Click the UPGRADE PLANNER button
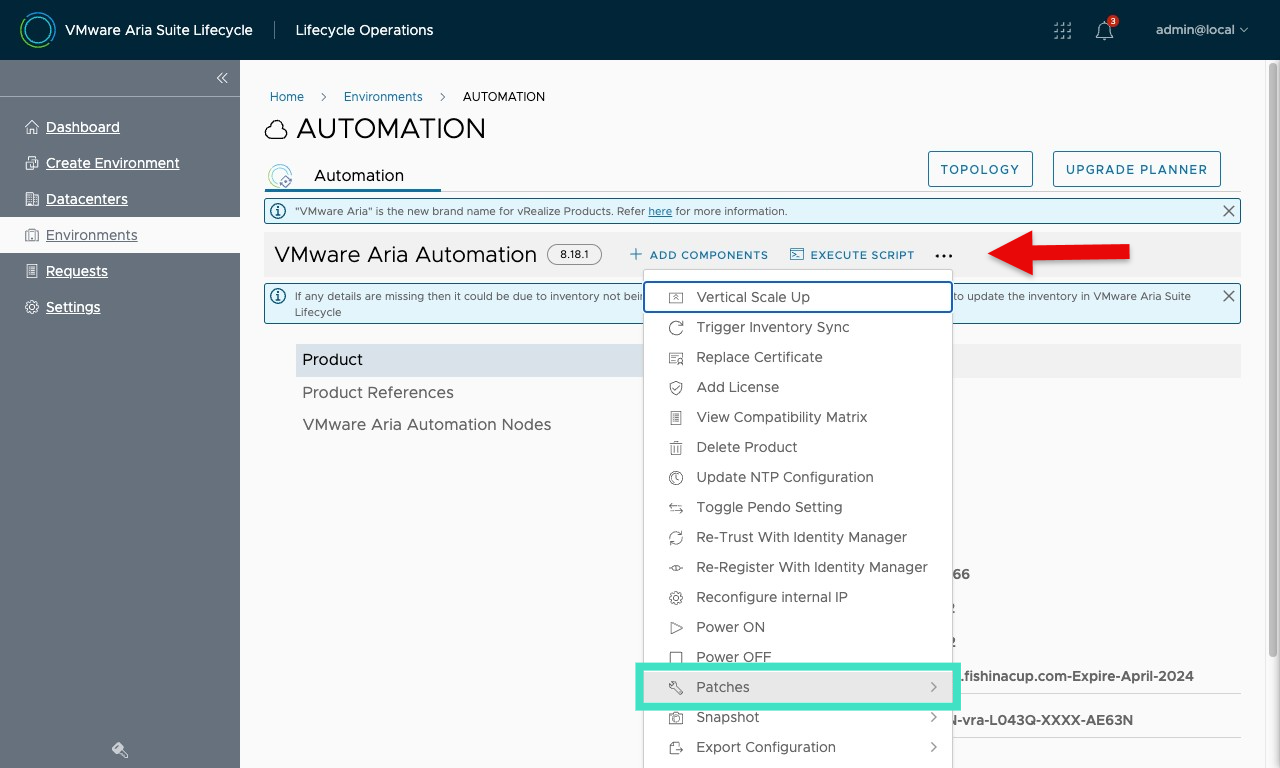This screenshot has width=1280, height=768. (x=1137, y=169)
